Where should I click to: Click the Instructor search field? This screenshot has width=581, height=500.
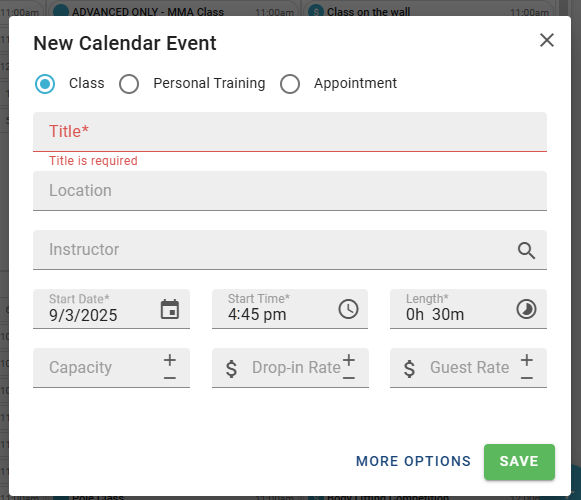click(x=290, y=249)
